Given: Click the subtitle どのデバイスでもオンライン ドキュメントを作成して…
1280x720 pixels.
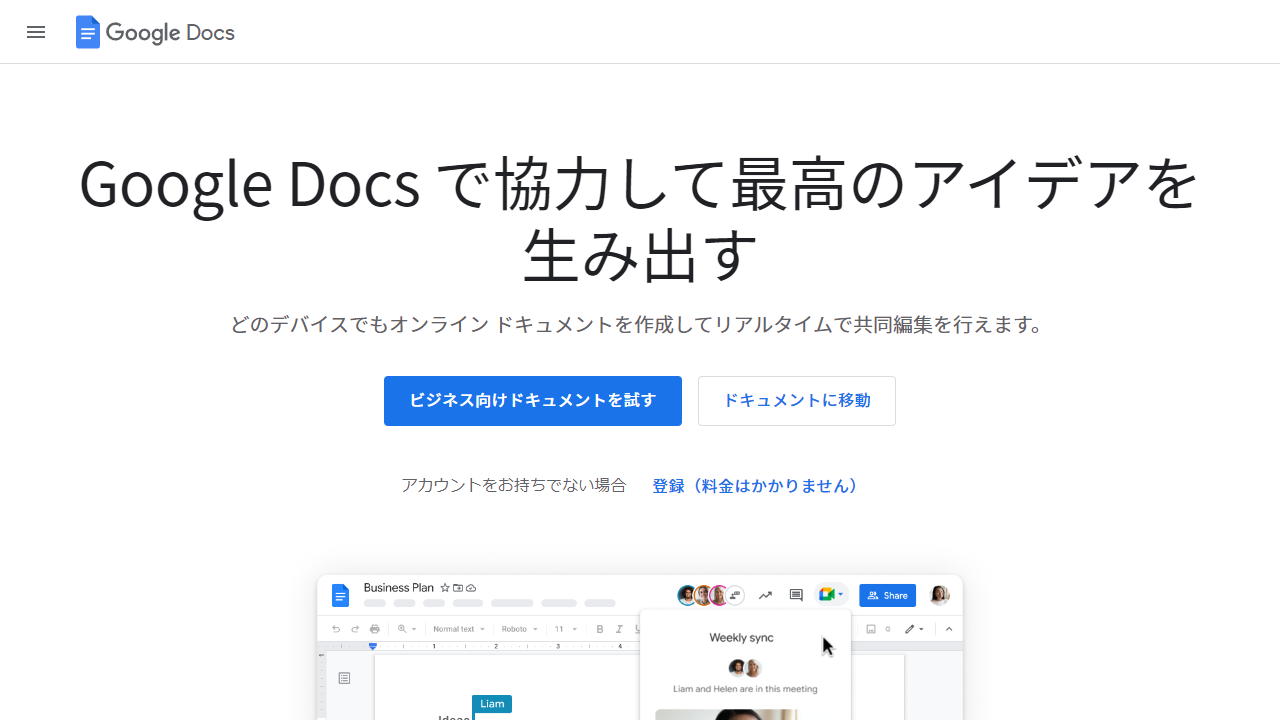Looking at the screenshot, I should pyautogui.click(x=638, y=325).
